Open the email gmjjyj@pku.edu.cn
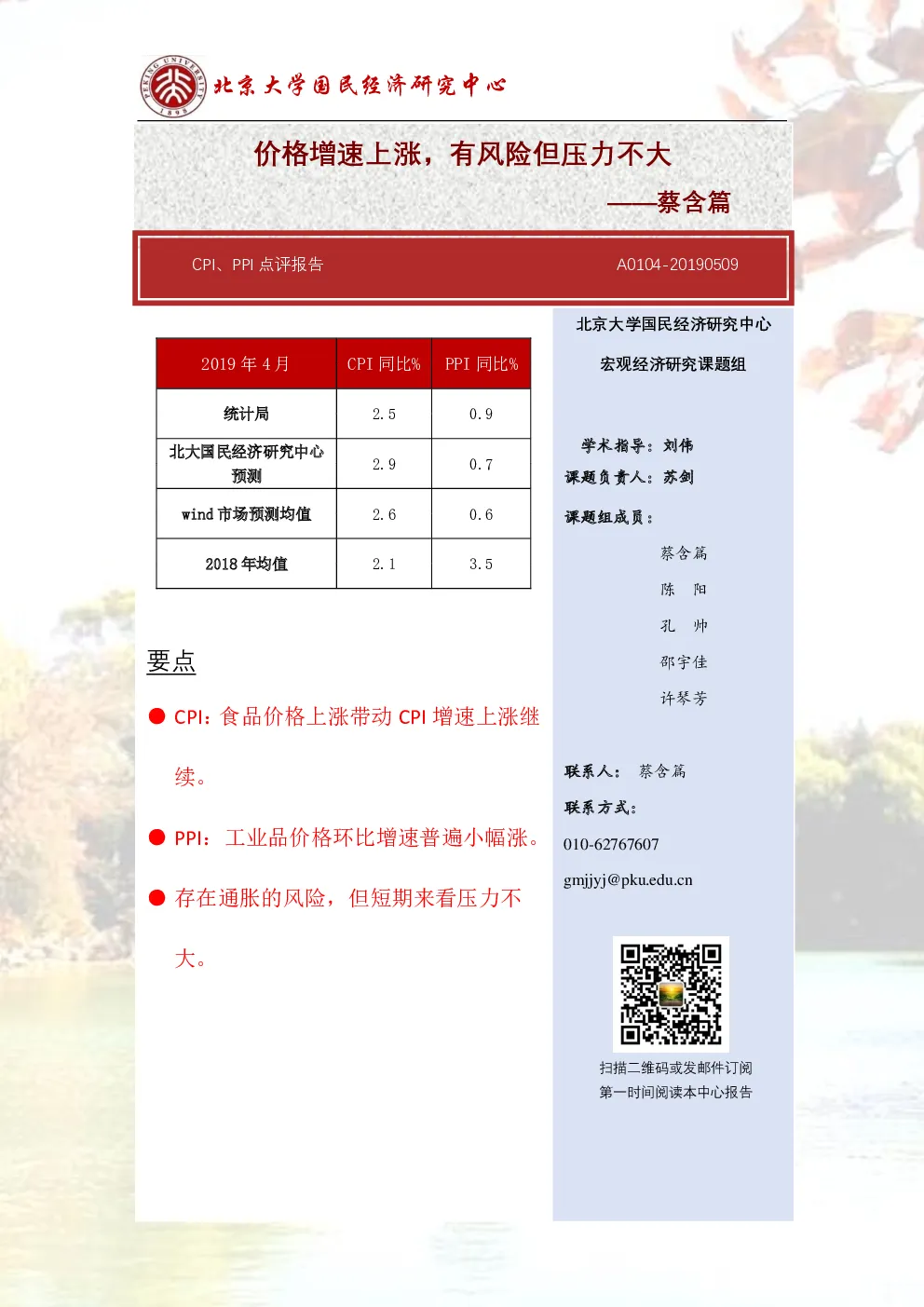The width and height of the screenshot is (924, 1307). [x=628, y=880]
